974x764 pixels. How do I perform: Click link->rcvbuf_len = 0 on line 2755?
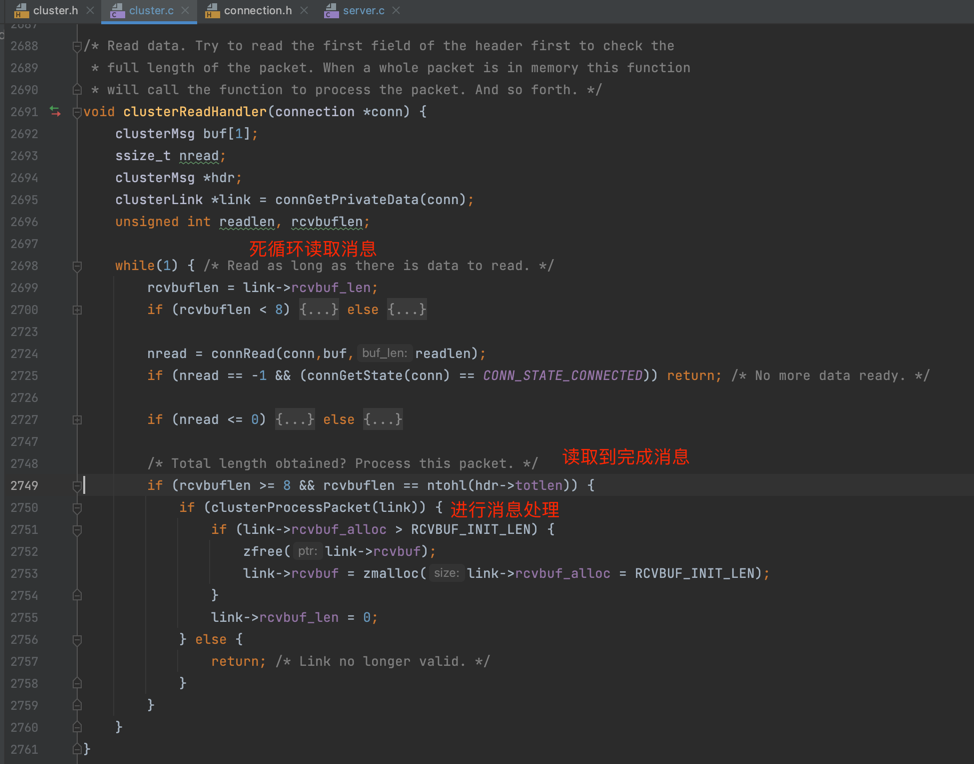coord(293,617)
